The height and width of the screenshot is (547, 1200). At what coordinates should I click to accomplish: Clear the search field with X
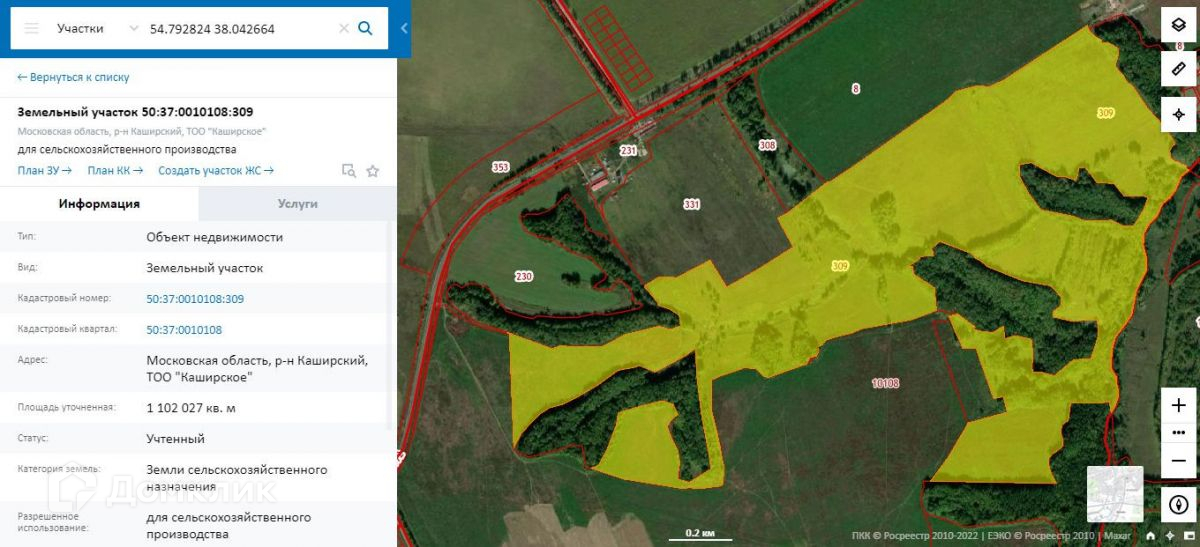[x=344, y=29]
